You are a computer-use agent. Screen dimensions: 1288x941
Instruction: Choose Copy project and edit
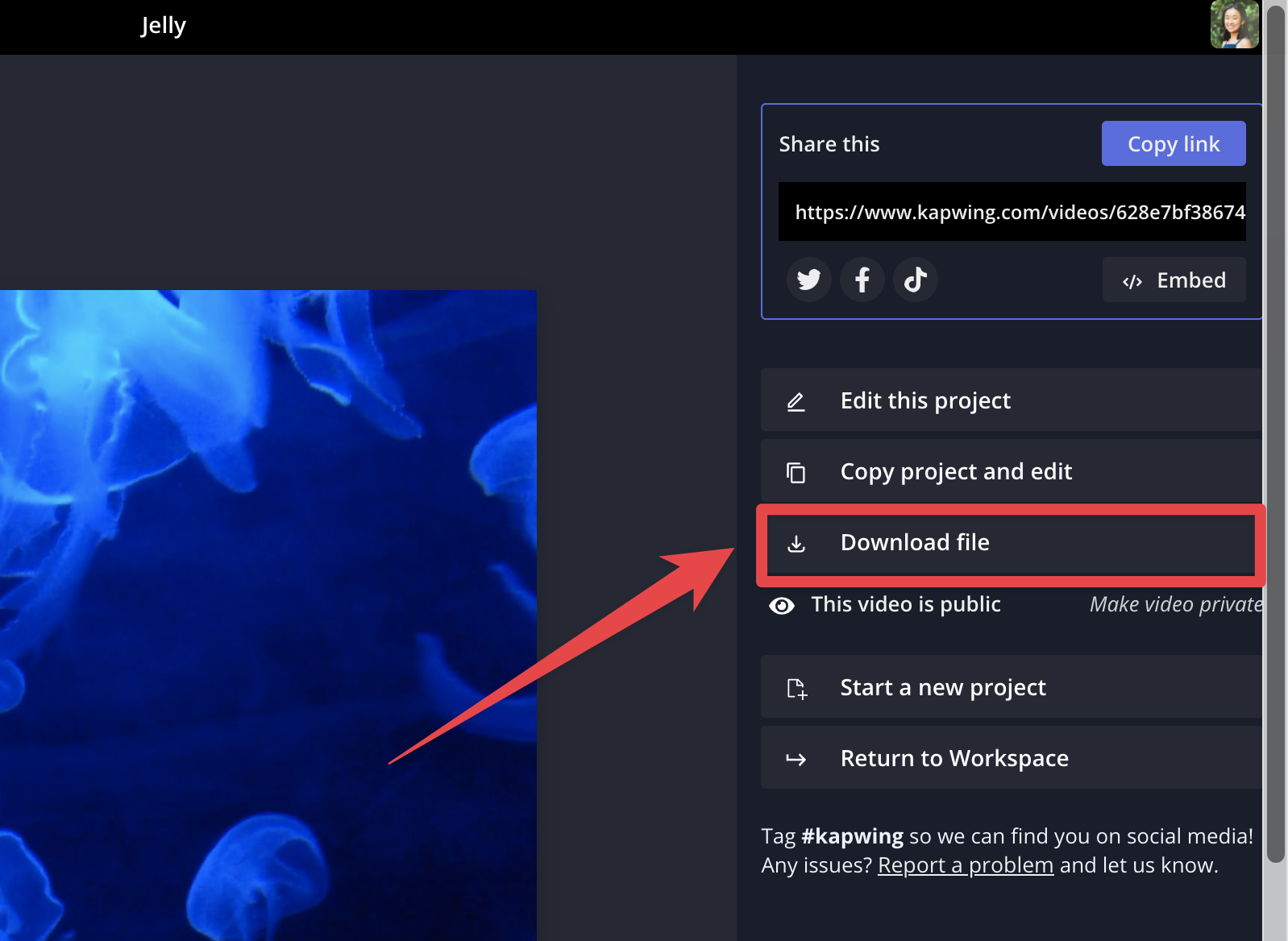click(955, 471)
